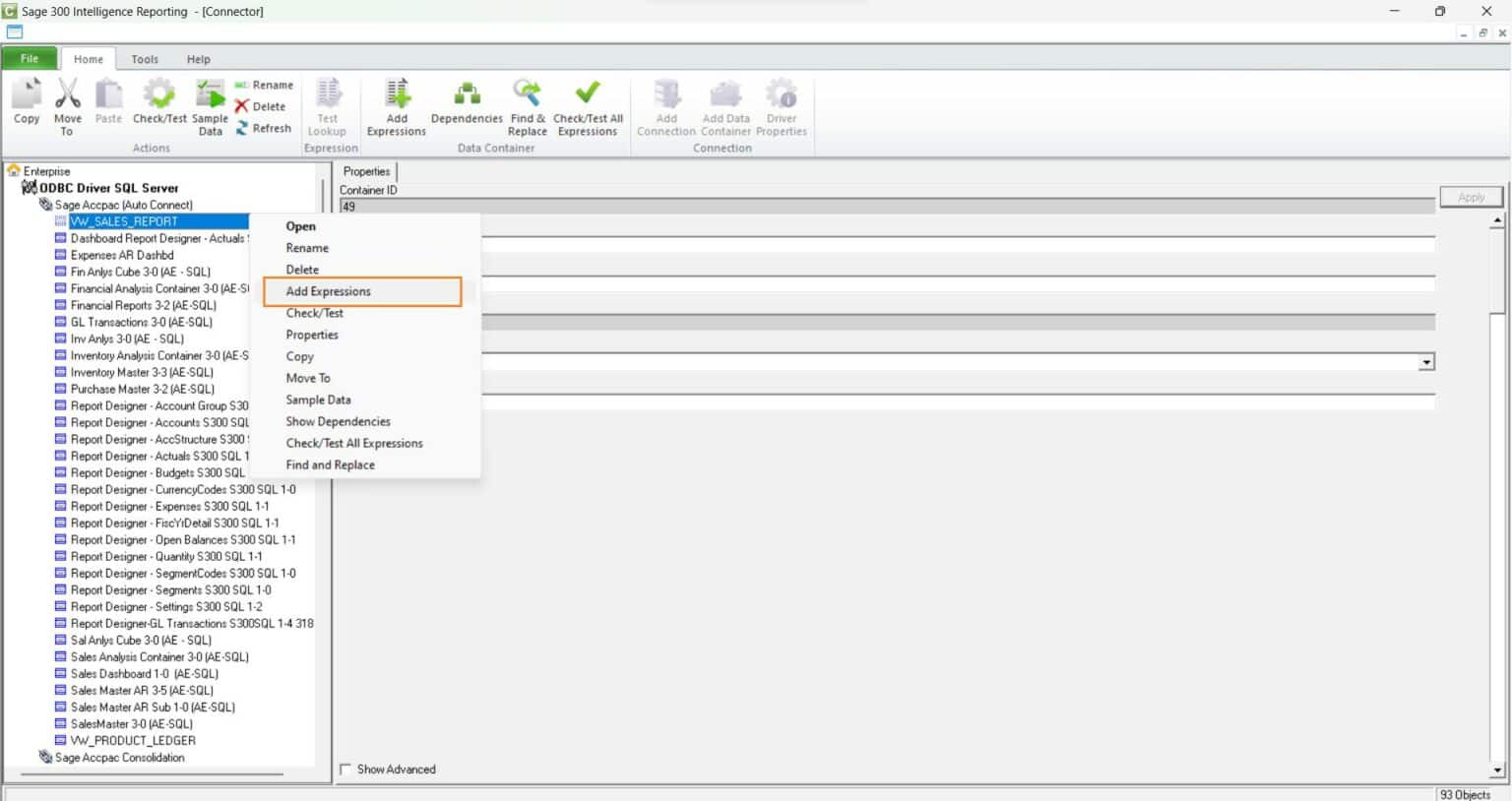This screenshot has height=801, width=1512.
Task: Click the Move To icon
Action: (67, 98)
